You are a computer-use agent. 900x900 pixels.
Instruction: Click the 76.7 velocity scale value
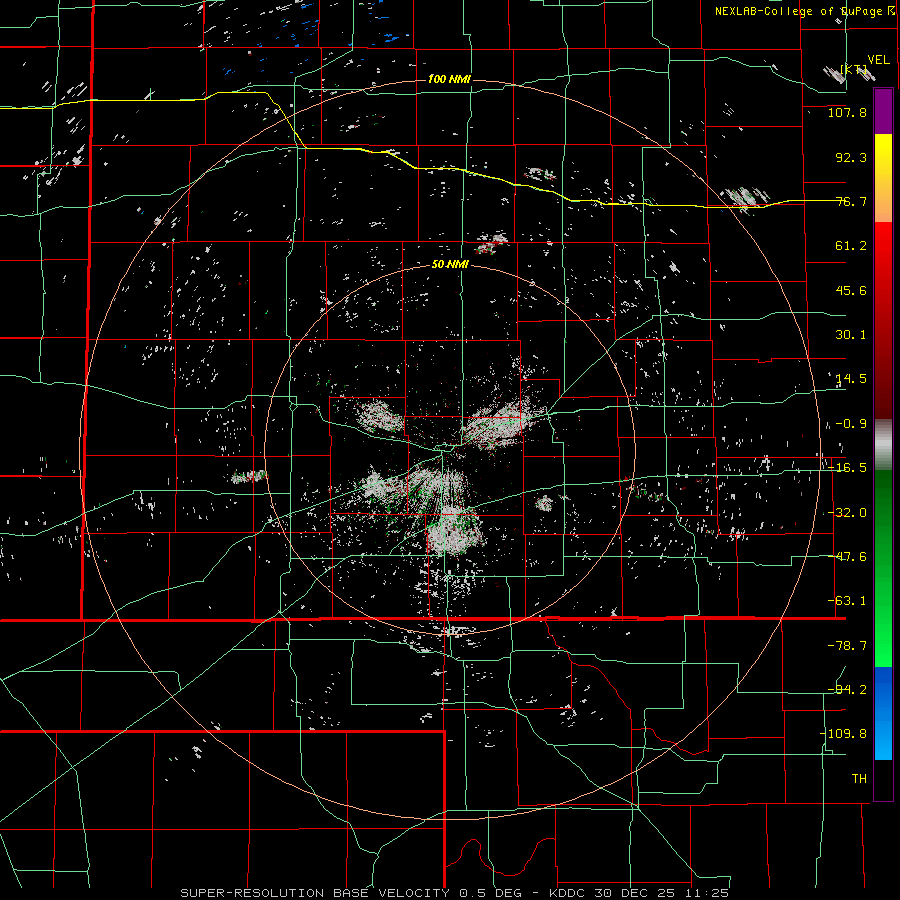pos(851,201)
